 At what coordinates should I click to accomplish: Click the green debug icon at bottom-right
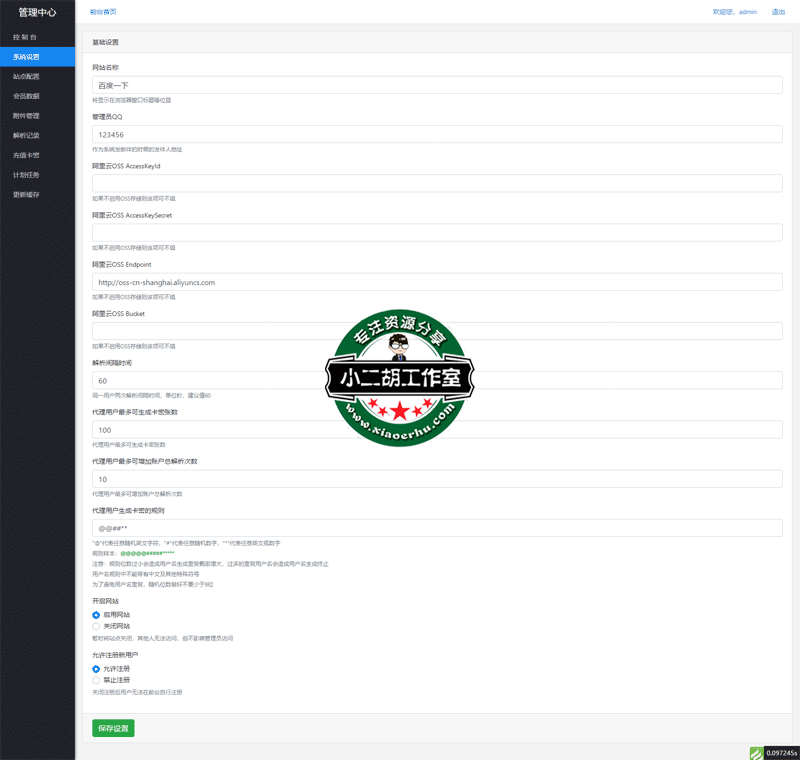coord(757,753)
